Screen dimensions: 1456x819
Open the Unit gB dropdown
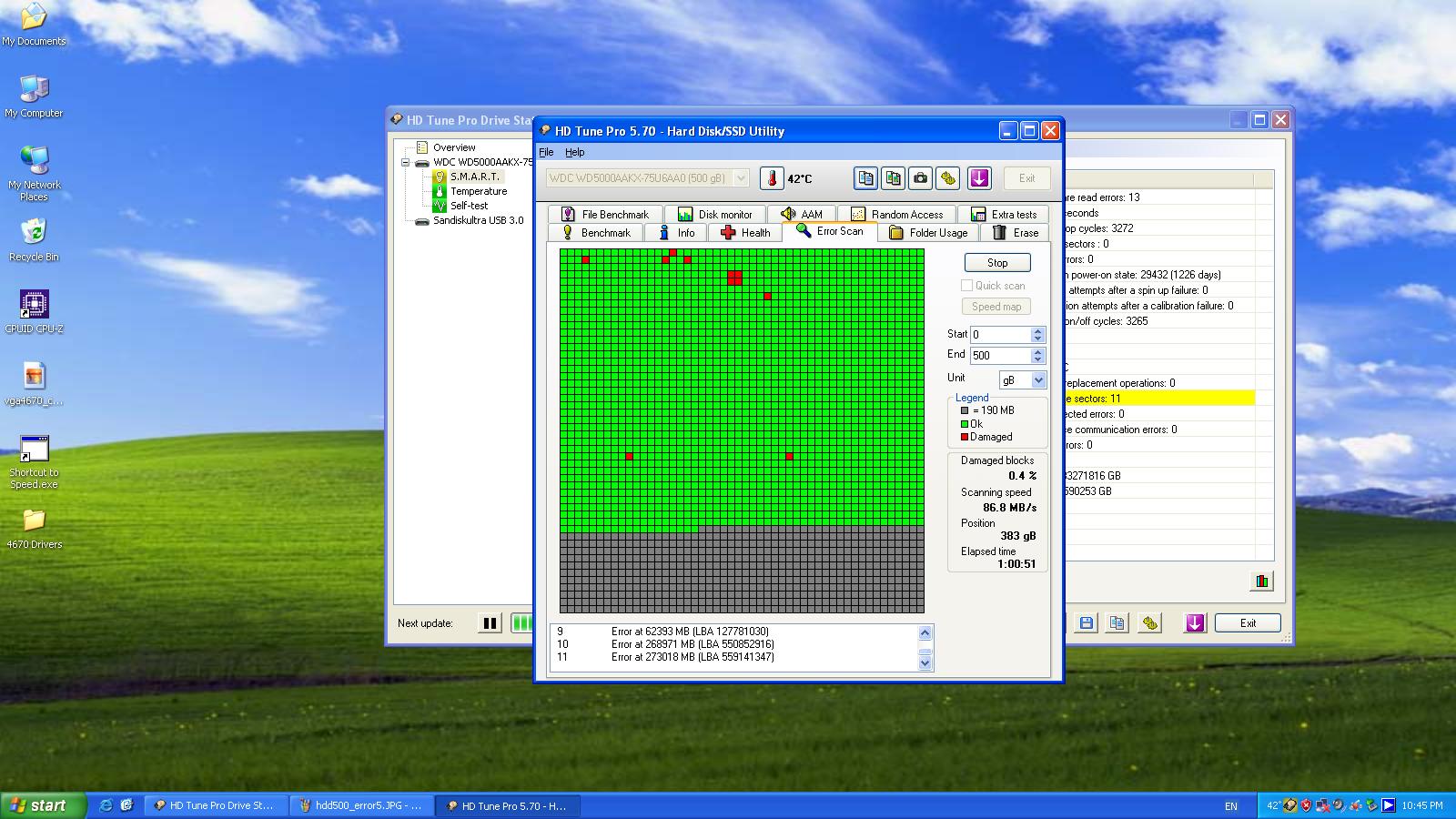pos(1038,380)
